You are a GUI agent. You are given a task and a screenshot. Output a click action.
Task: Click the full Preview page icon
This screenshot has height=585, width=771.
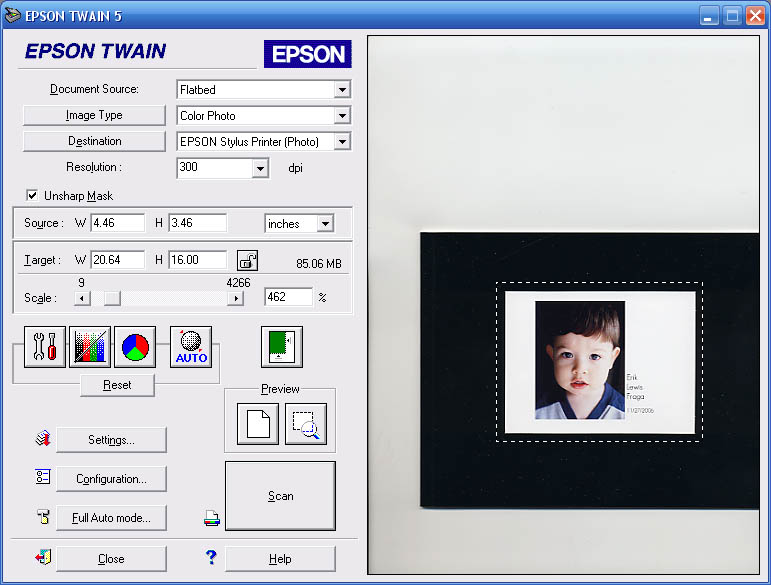pos(258,424)
